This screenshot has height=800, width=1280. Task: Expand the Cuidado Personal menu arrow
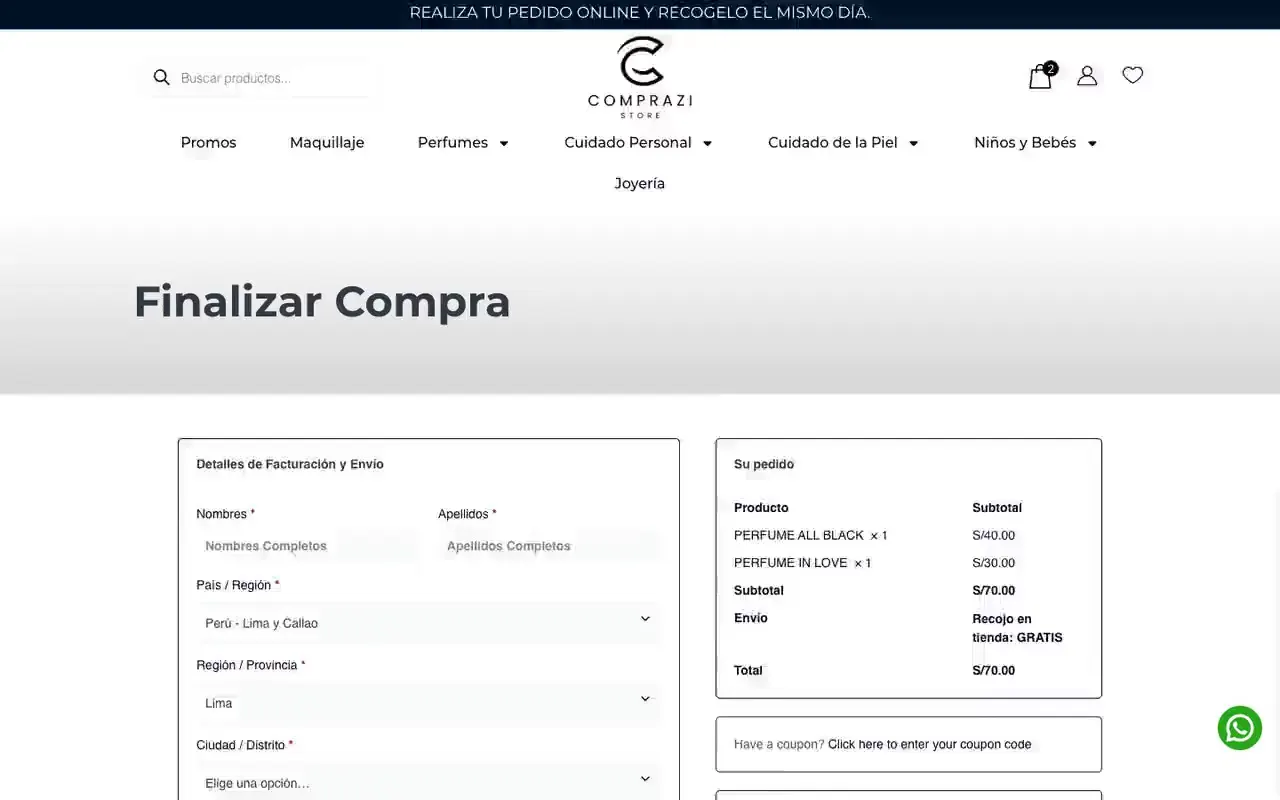(x=707, y=143)
